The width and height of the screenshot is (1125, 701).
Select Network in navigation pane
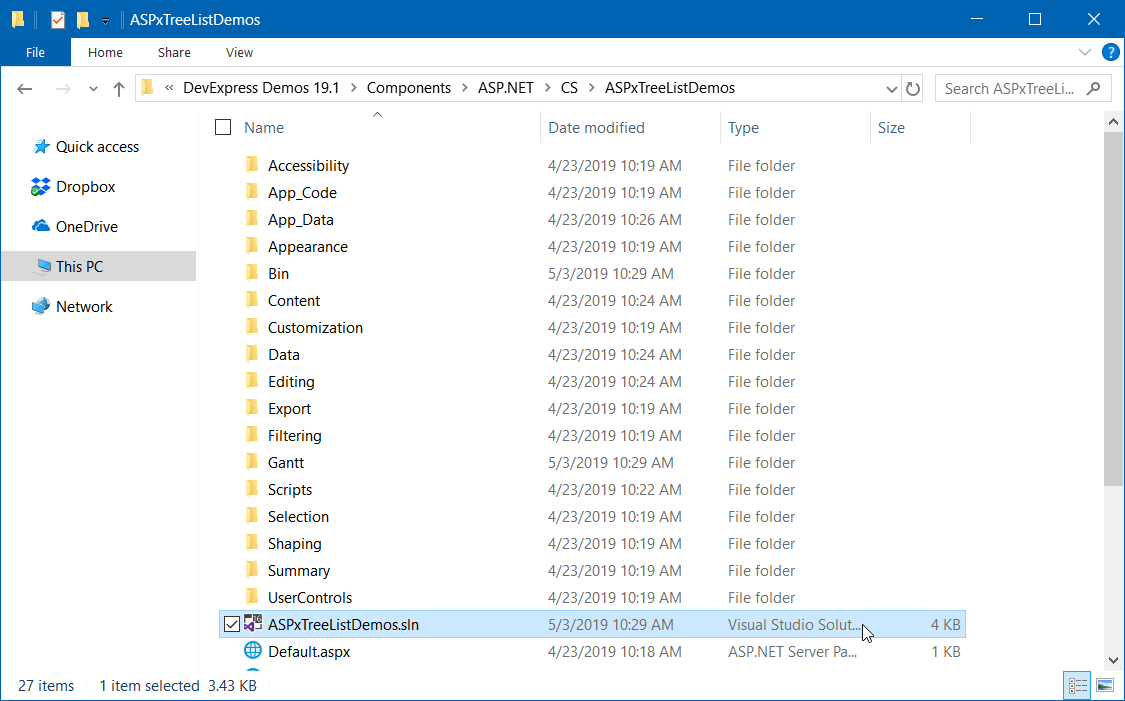pos(84,306)
